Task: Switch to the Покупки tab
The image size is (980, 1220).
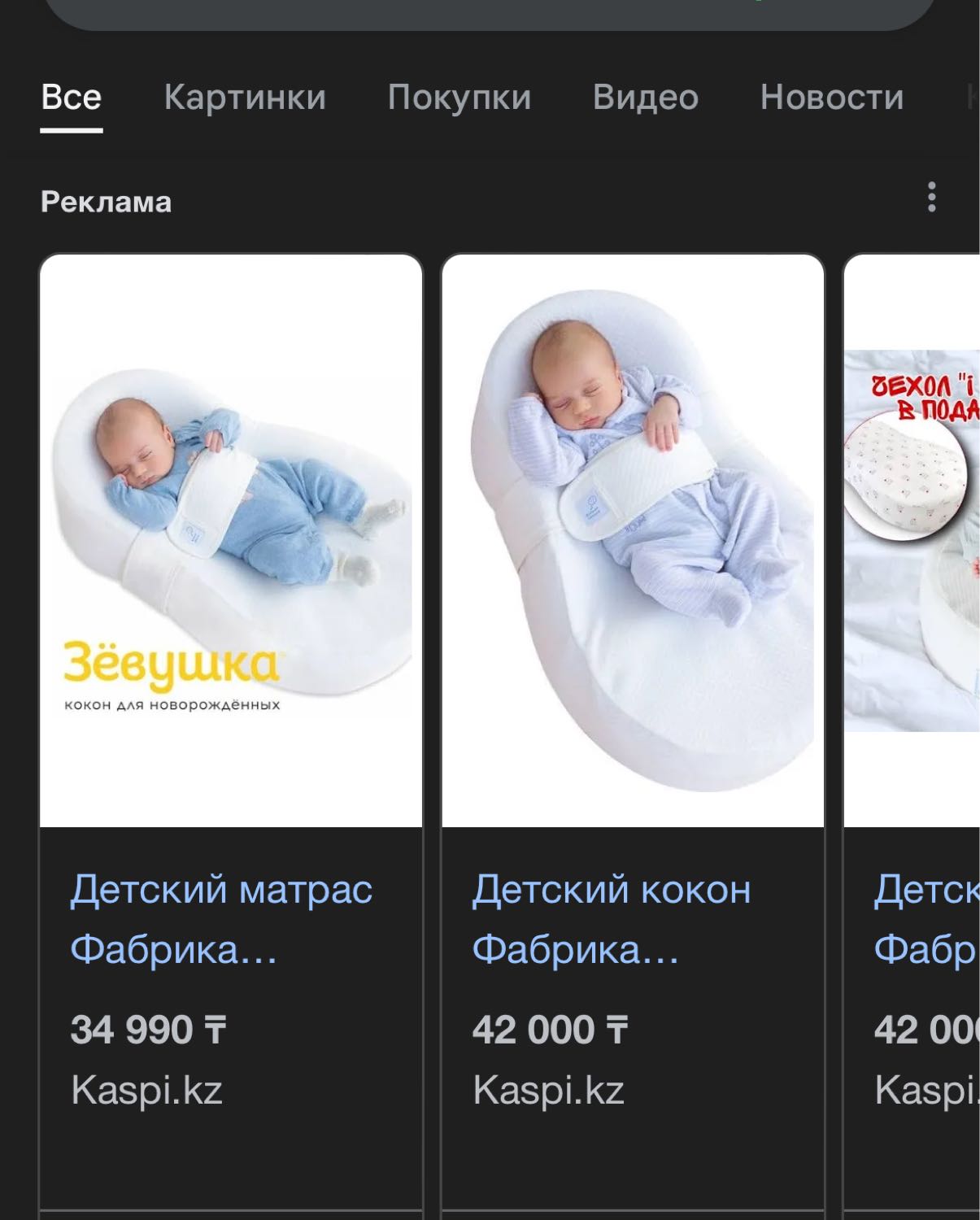Action: pyautogui.click(x=460, y=98)
